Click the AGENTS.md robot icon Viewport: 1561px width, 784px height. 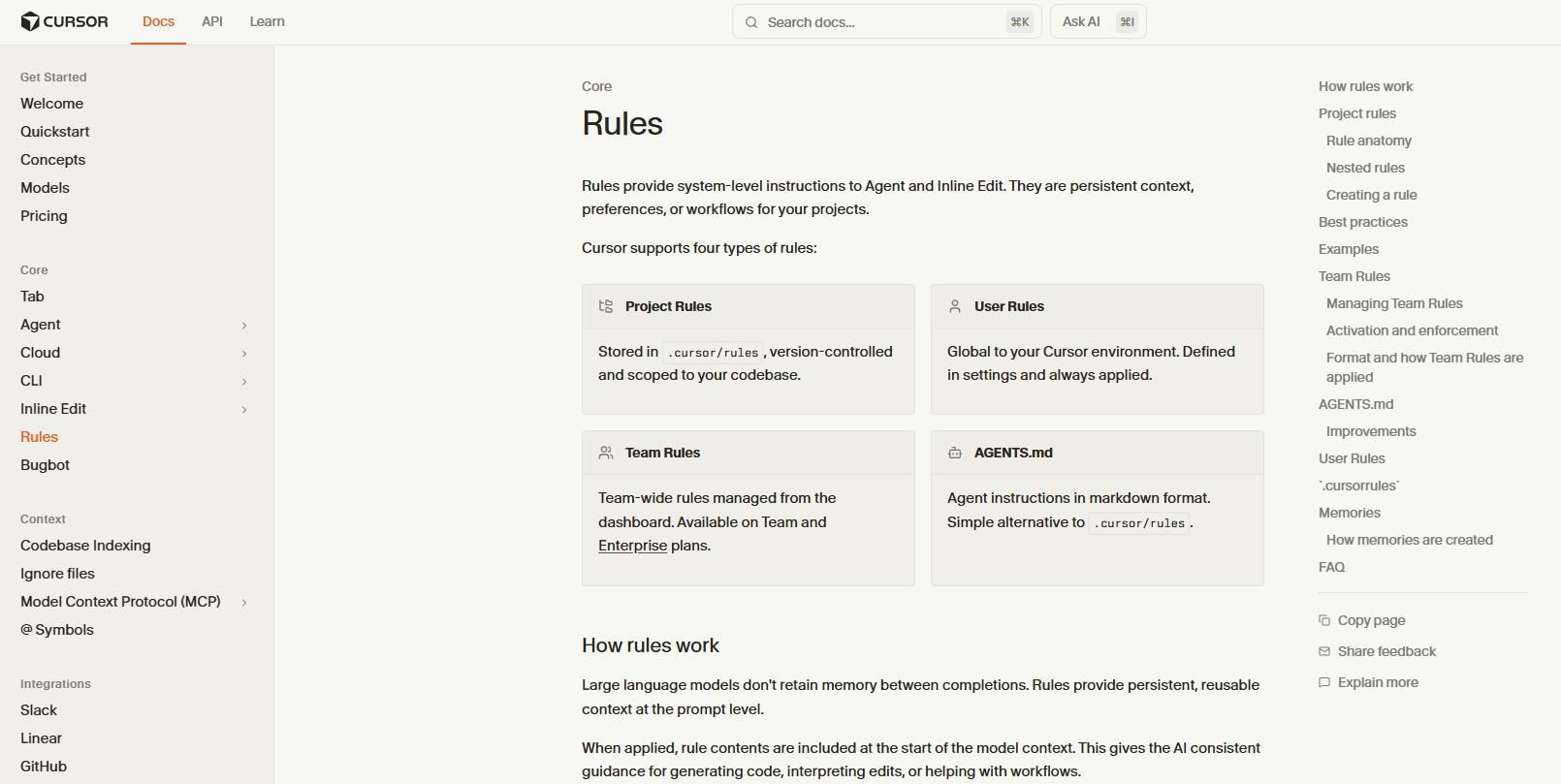(x=955, y=453)
